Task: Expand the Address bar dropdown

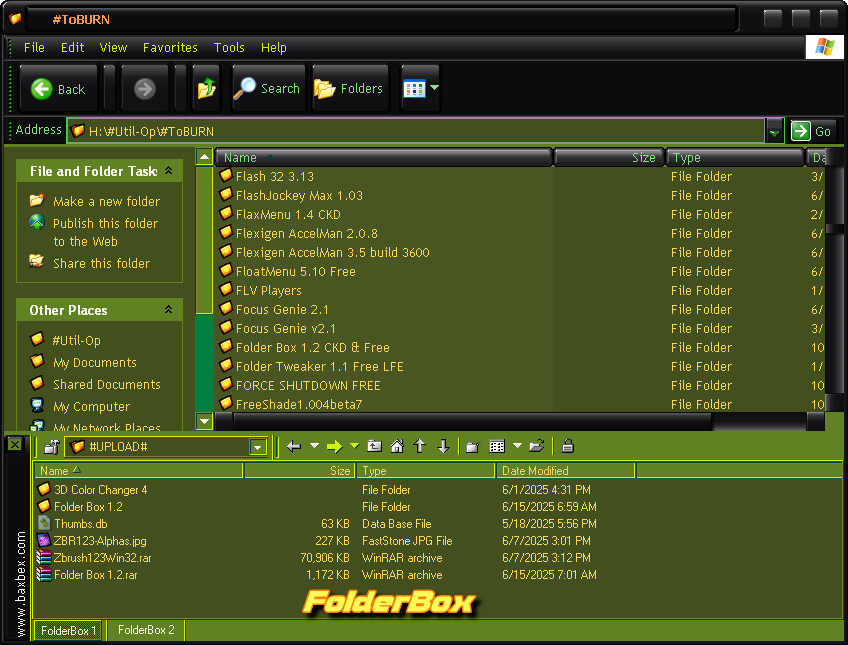Action: (774, 131)
